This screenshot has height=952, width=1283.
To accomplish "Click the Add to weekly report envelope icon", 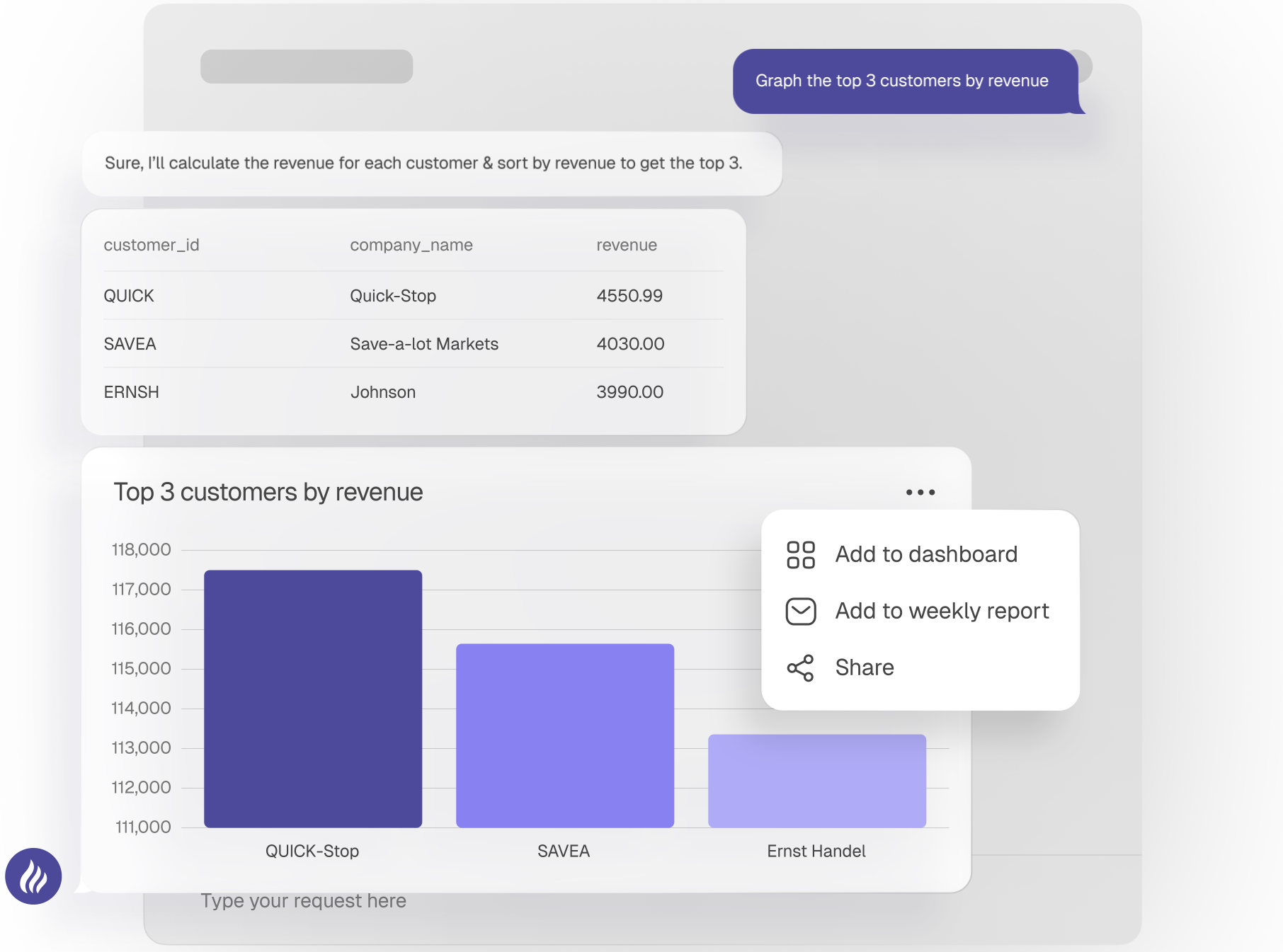I will [x=800, y=612].
